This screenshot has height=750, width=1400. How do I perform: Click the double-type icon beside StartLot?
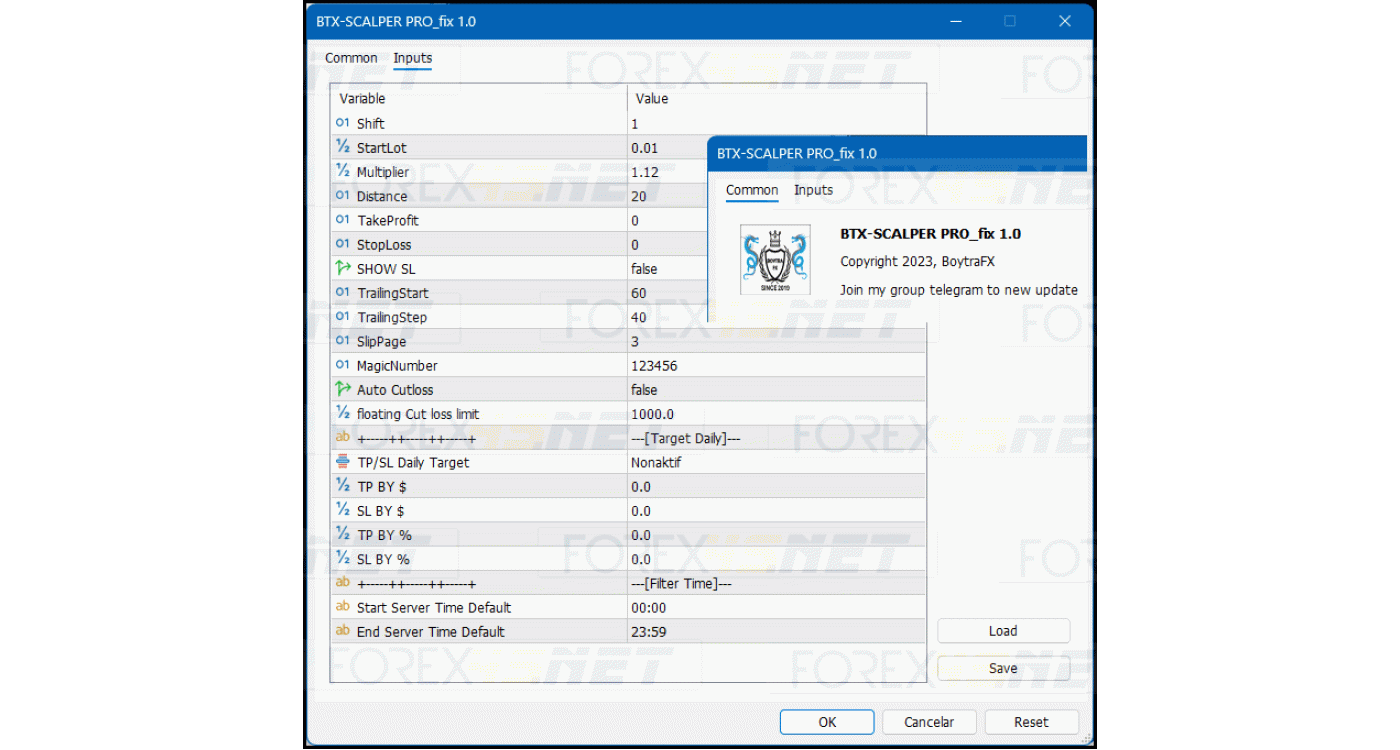click(343, 147)
